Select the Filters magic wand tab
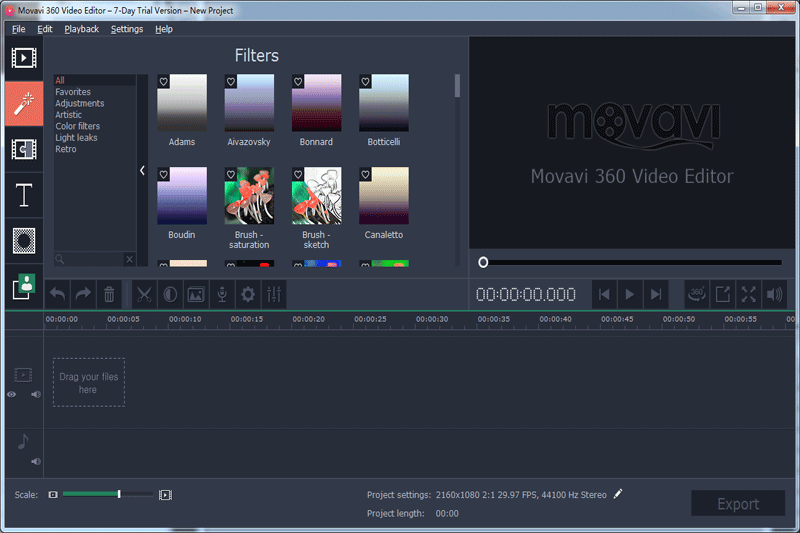This screenshot has width=800, height=533. (24, 104)
